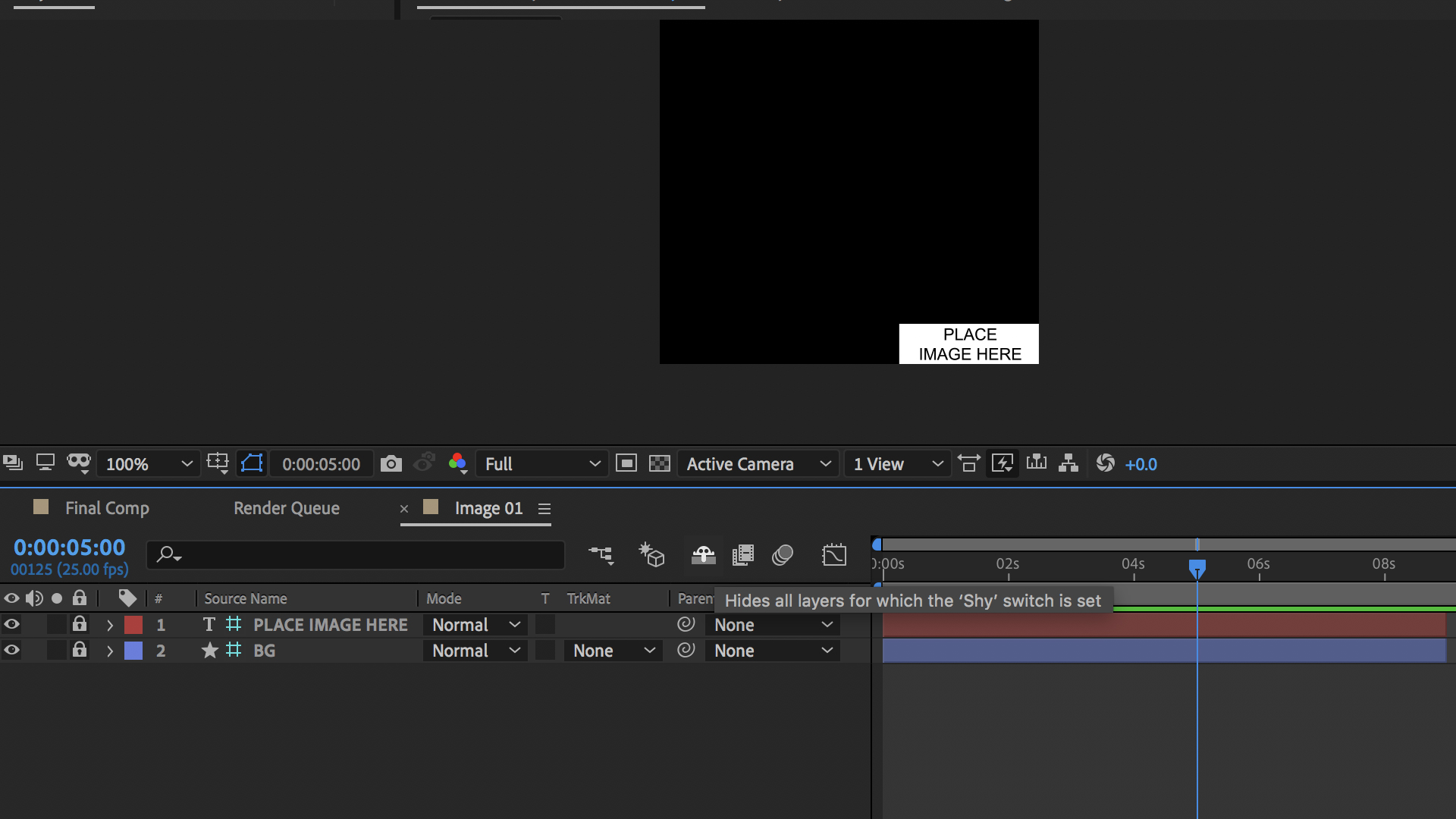The height and width of the screenshot is (819, 1456).
Task: Toggle the transparency grid icon
Action: coord(660,463)
